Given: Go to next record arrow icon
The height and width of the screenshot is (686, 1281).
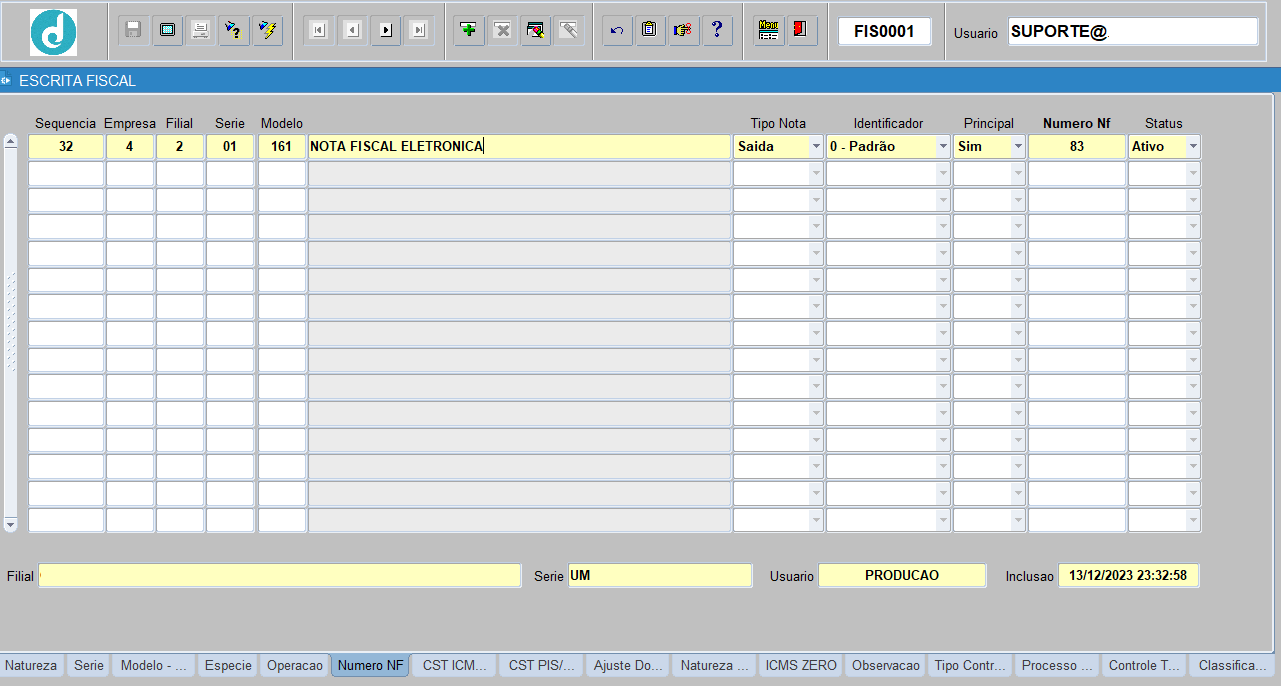Looking at the screenshot, I should click(x=386, y=30).
